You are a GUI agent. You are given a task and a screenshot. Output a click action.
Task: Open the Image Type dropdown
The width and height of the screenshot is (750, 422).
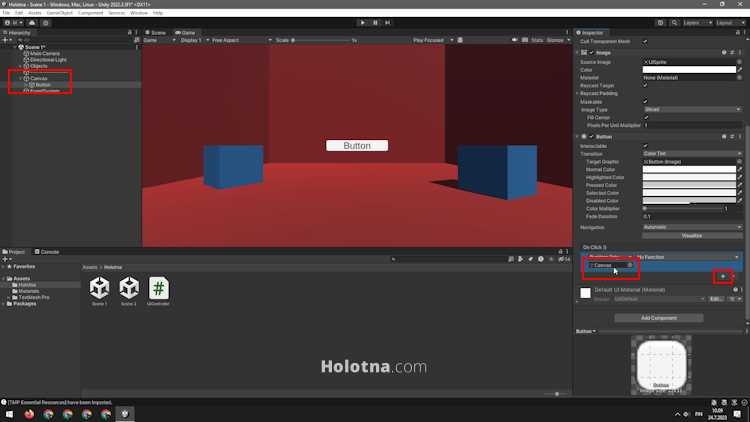692,110
